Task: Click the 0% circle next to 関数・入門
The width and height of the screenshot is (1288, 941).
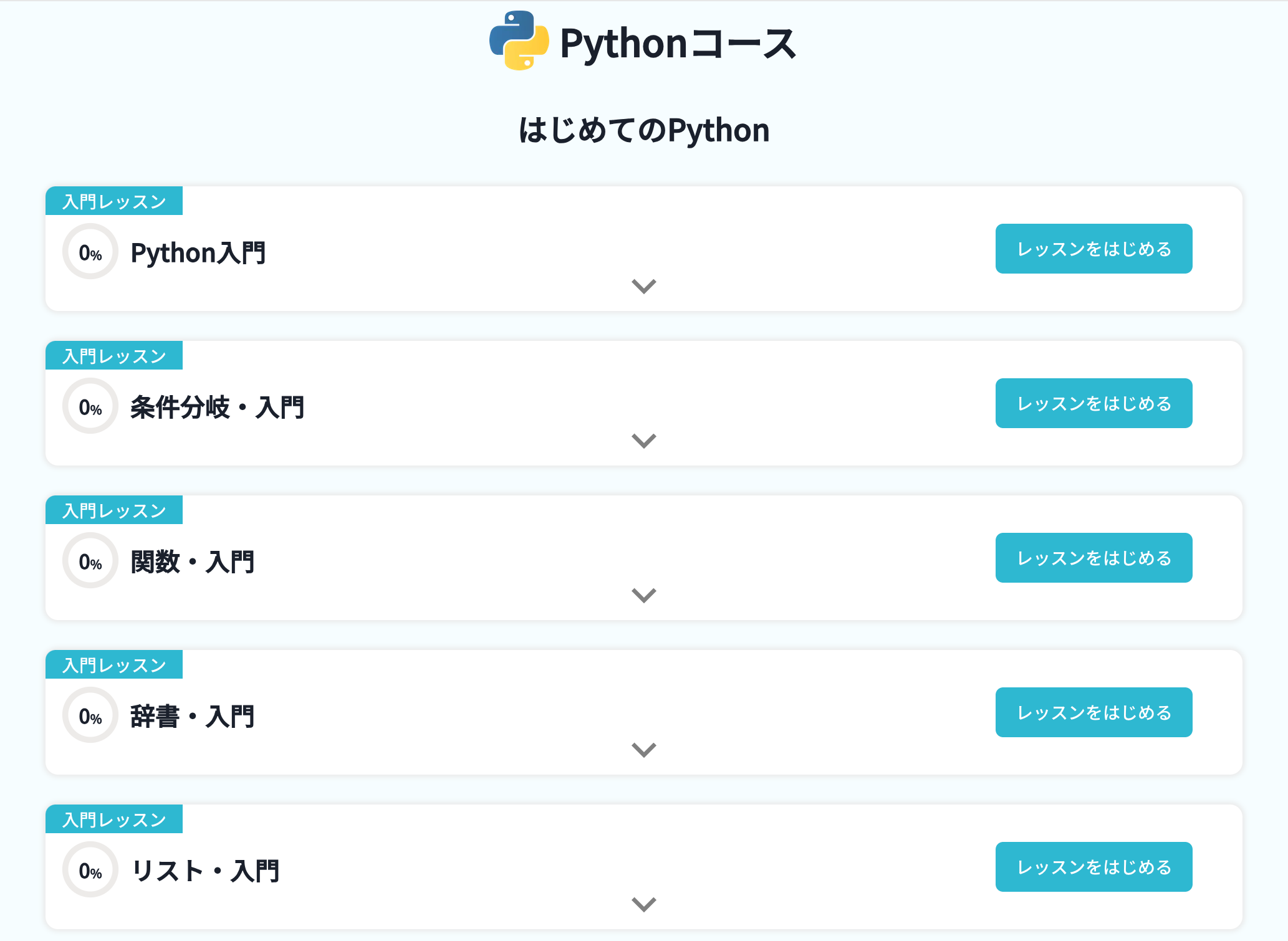Action: [x=90, y=561]
